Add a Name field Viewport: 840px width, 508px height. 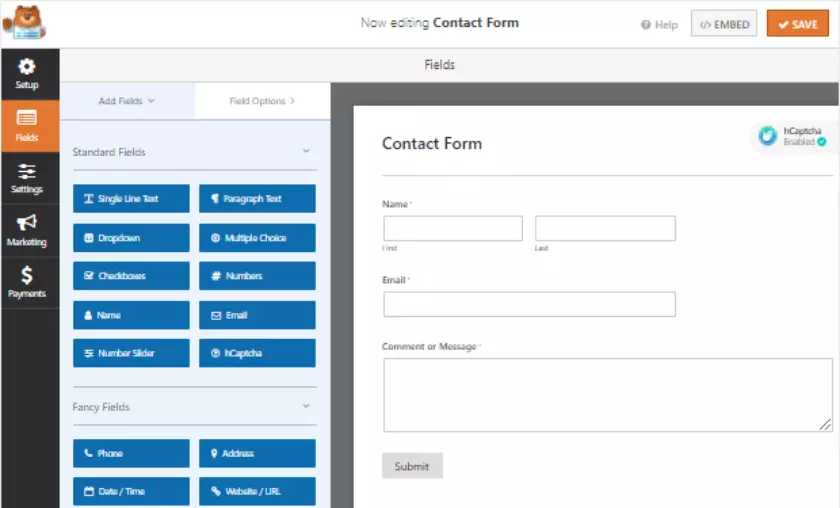(x=131, y=315)
